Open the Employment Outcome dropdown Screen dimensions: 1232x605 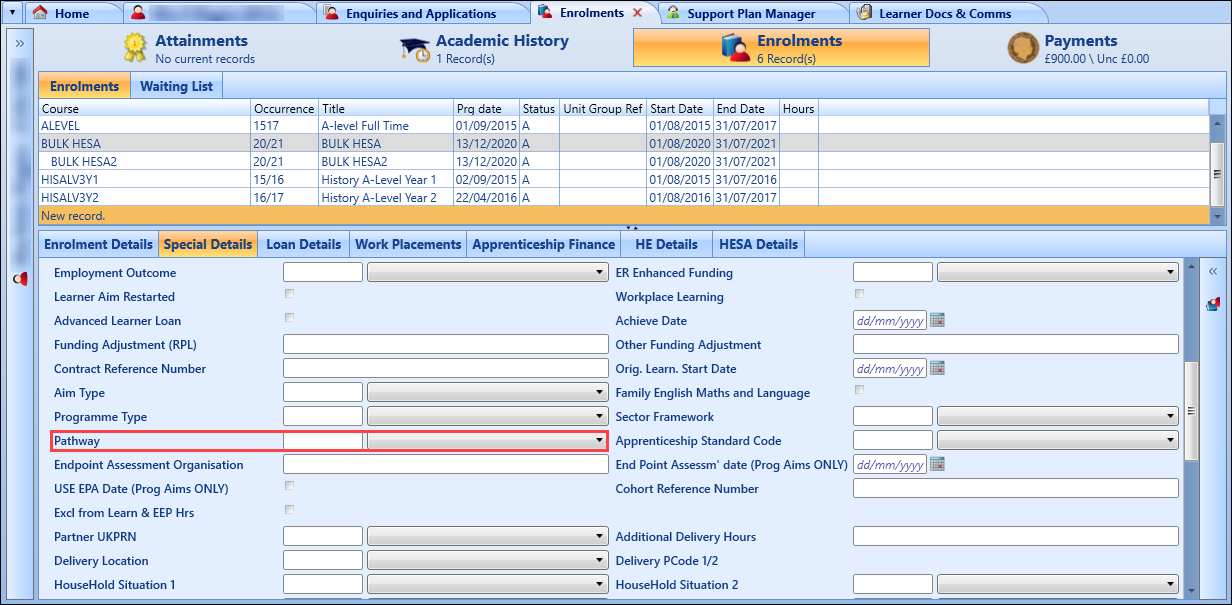tap(488, 272)
